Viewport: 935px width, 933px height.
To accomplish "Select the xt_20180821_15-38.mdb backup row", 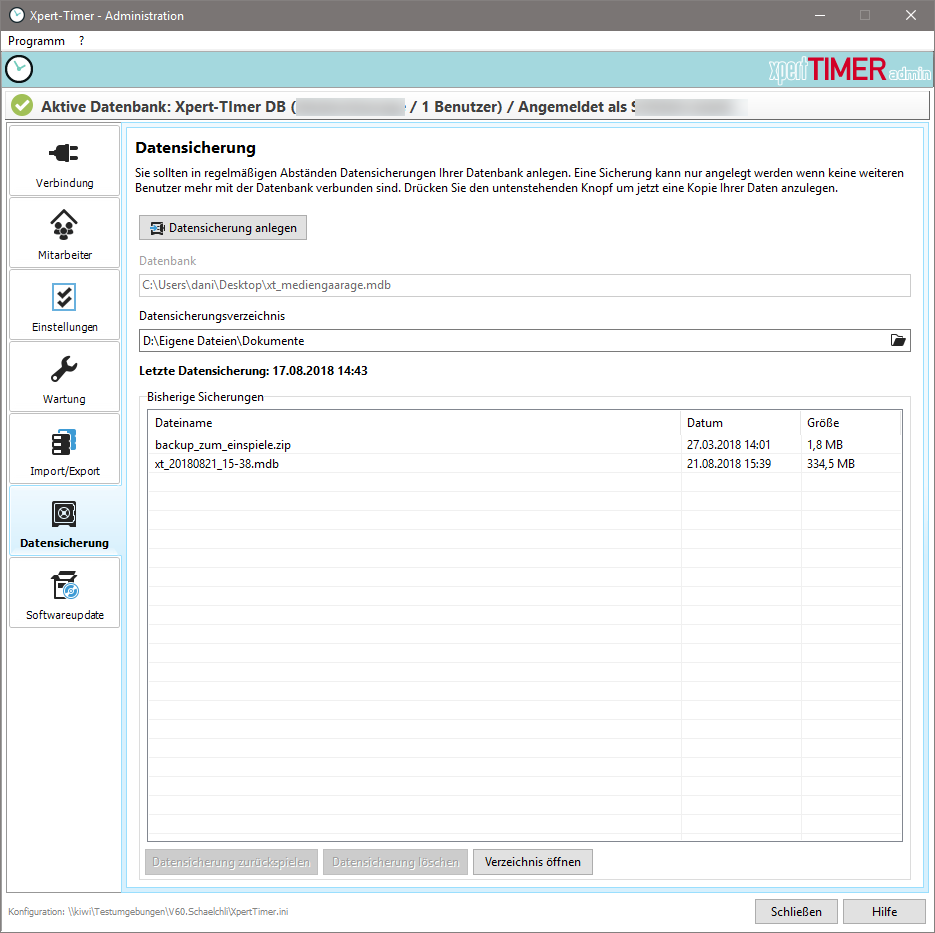I will tap(216, 464).
